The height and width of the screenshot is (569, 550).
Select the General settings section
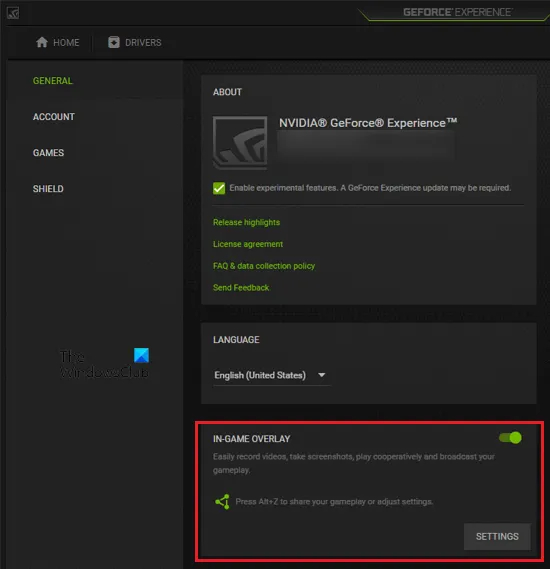(53, 81)
